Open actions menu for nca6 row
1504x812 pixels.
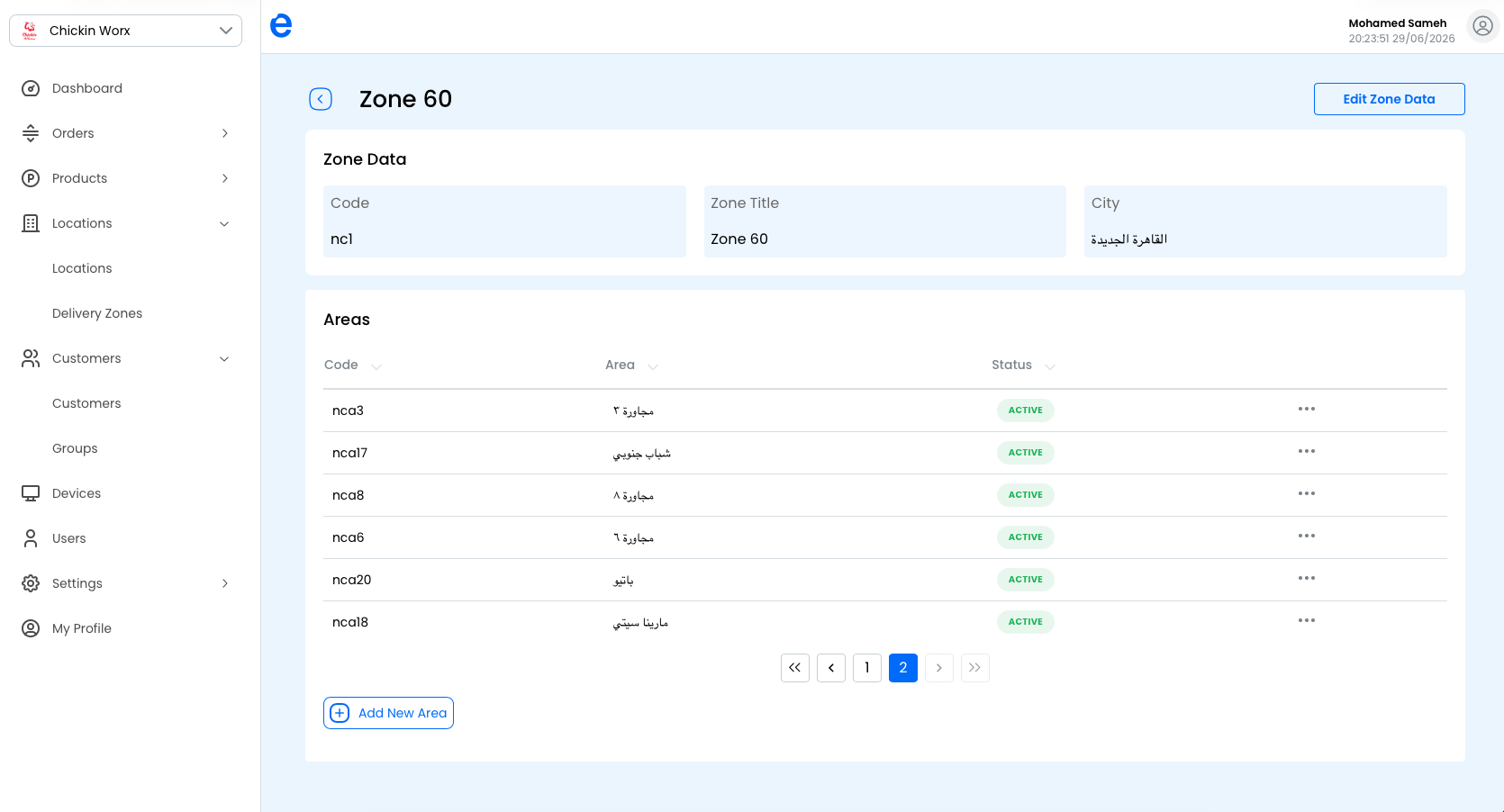pos(1307,536)
